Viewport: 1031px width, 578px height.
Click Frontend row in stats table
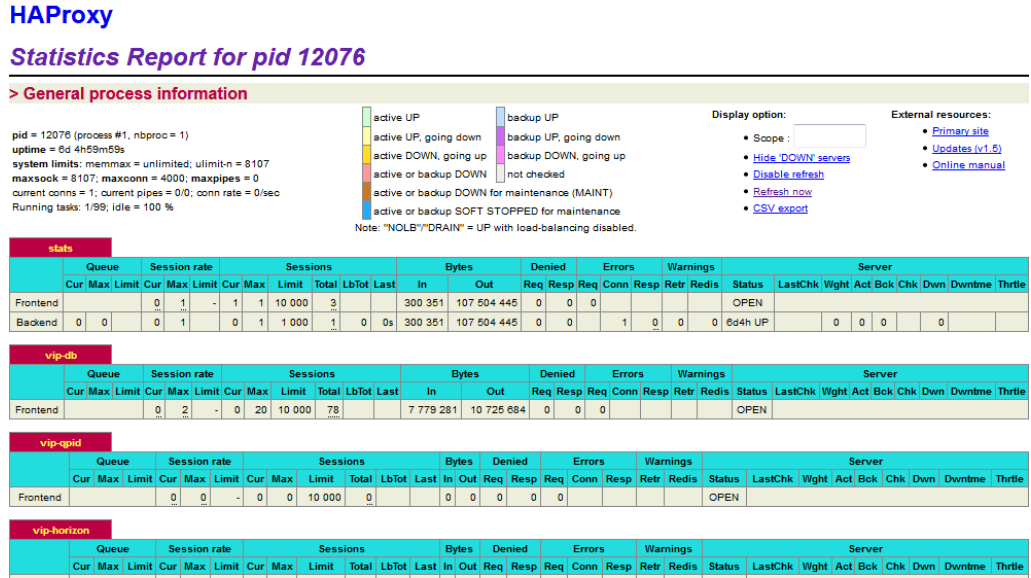pos(519,302)
